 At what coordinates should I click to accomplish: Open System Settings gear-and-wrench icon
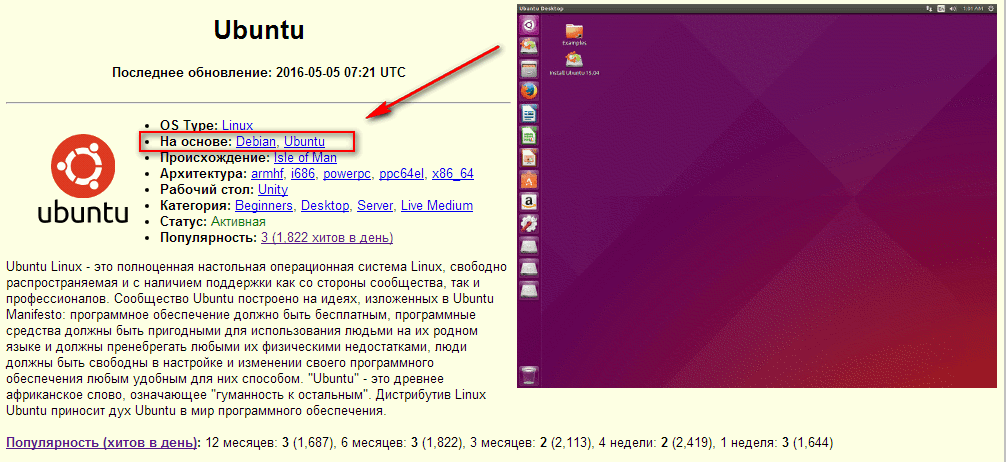pos(529,224)
